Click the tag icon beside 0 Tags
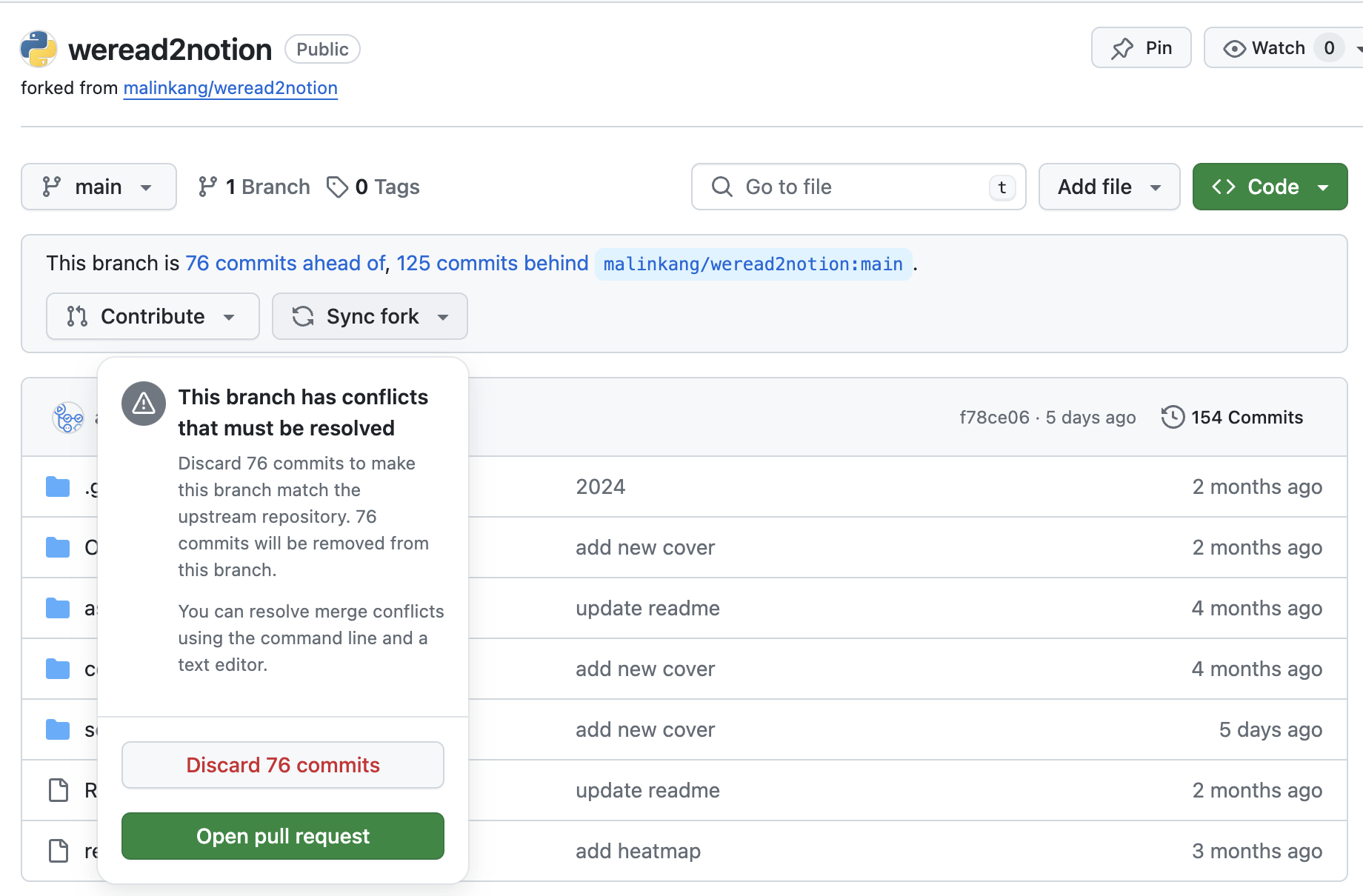The image size is (1363, 896). tap(337, 187)
